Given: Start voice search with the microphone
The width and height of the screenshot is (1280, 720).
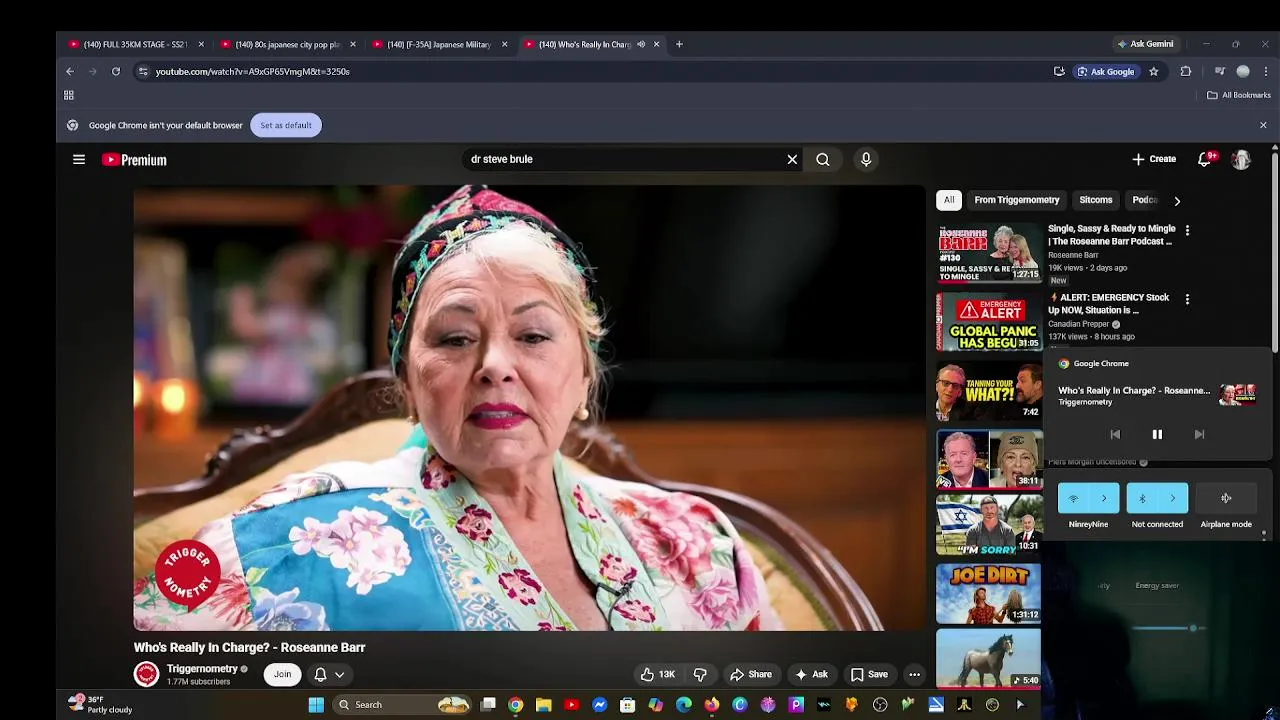Looking at the screenshot, I should [866, 159].
